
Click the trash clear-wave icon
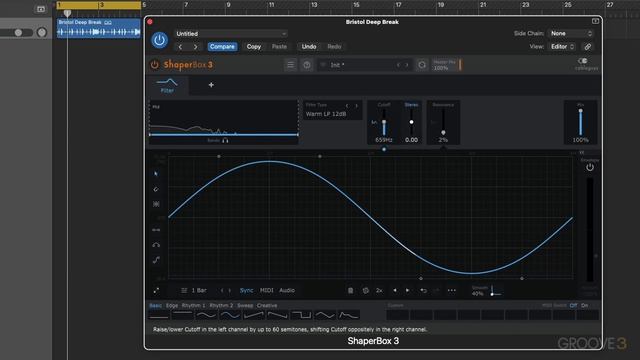point(350,291)
